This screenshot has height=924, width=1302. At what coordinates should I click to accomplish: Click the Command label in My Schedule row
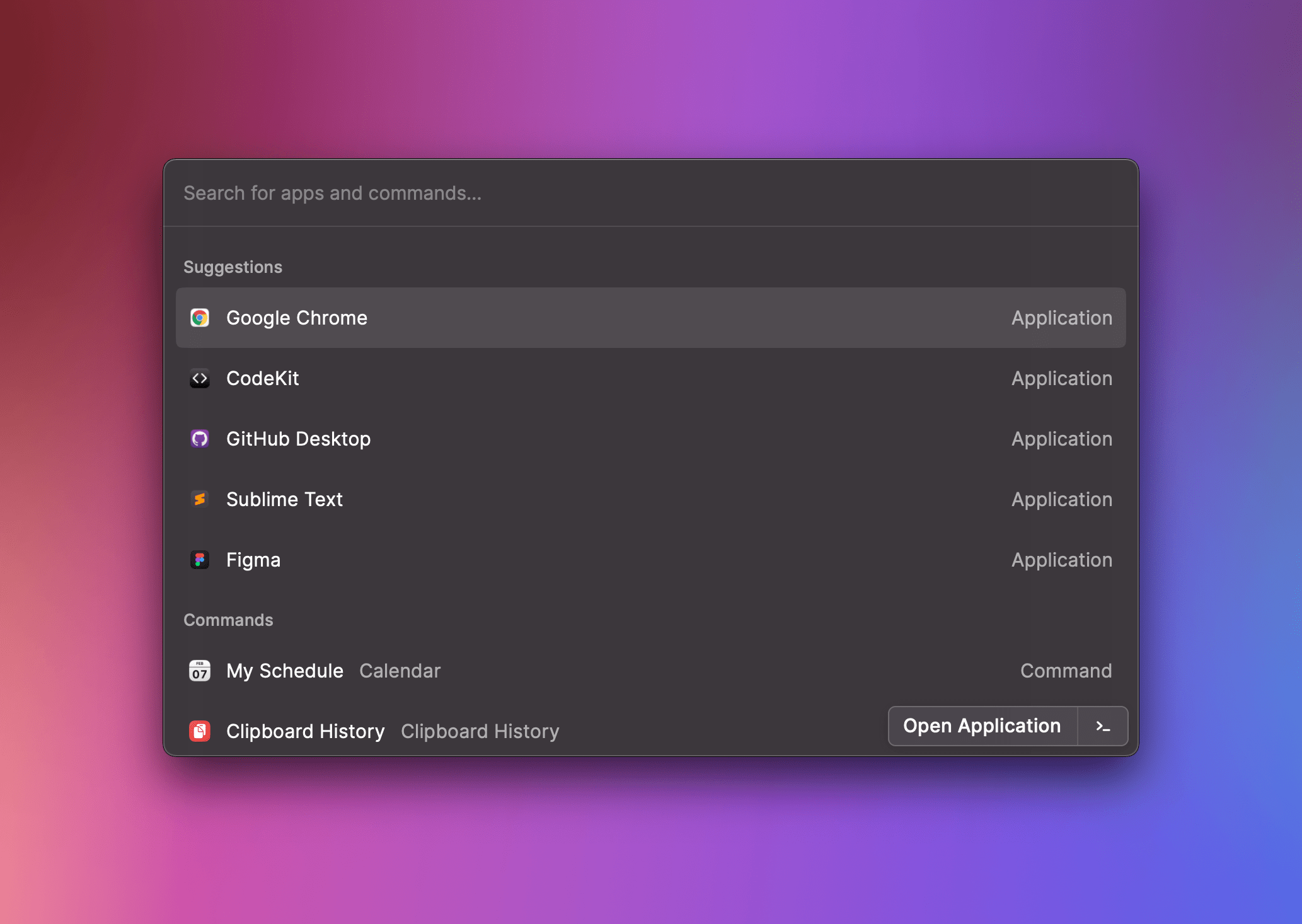[x=1066, y=671]
